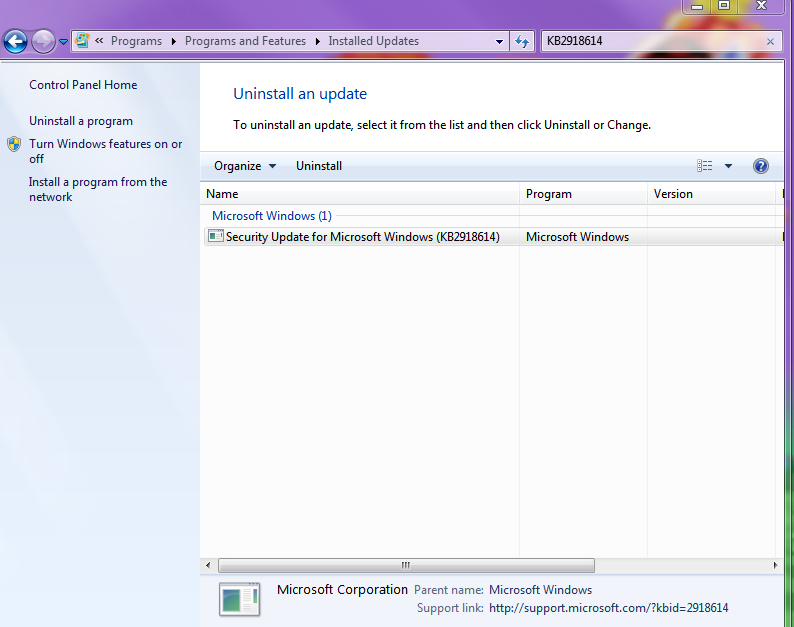Click the greyed Forward arrow button

[44, 42]
